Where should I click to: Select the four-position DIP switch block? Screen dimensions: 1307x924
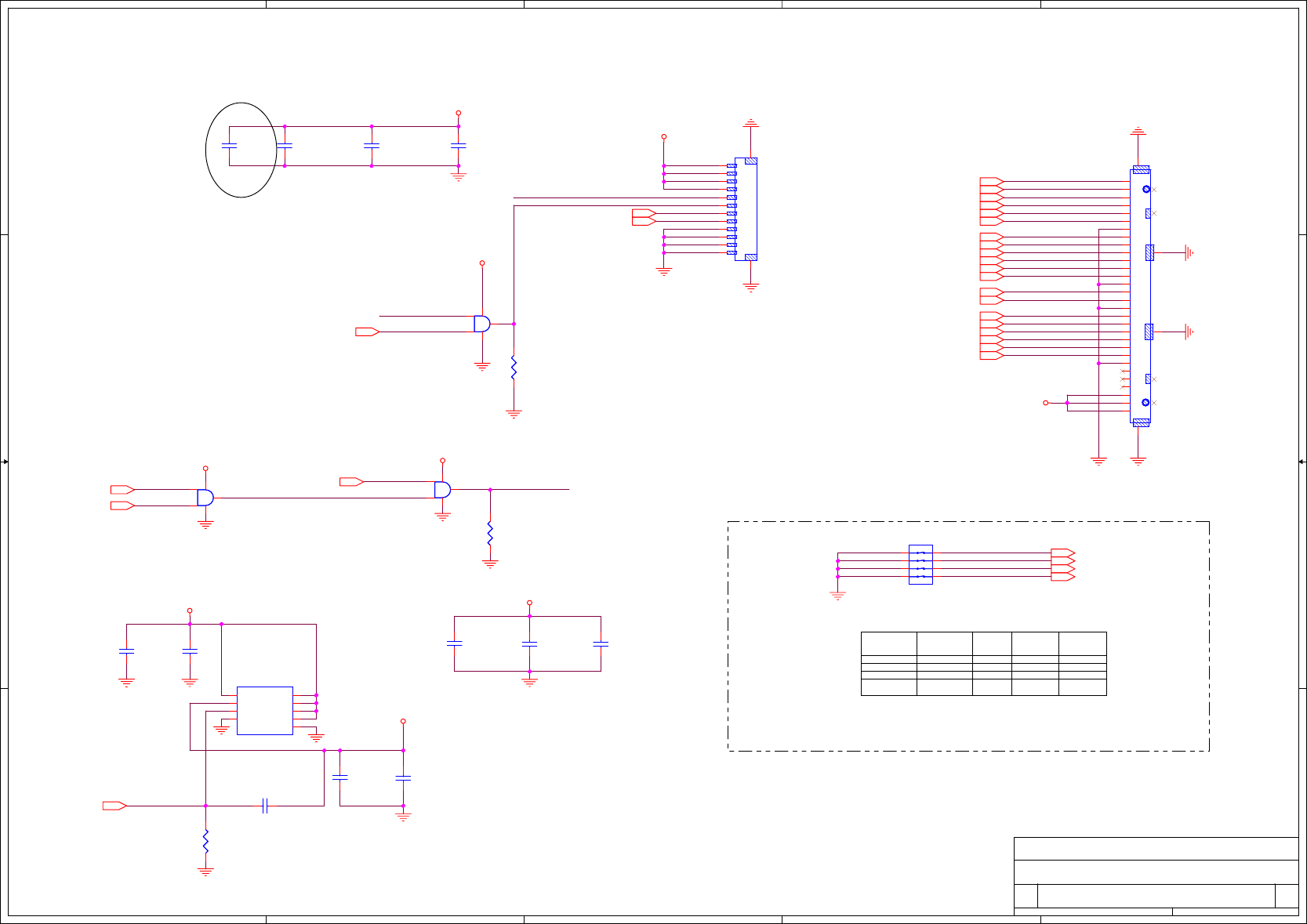920,564
